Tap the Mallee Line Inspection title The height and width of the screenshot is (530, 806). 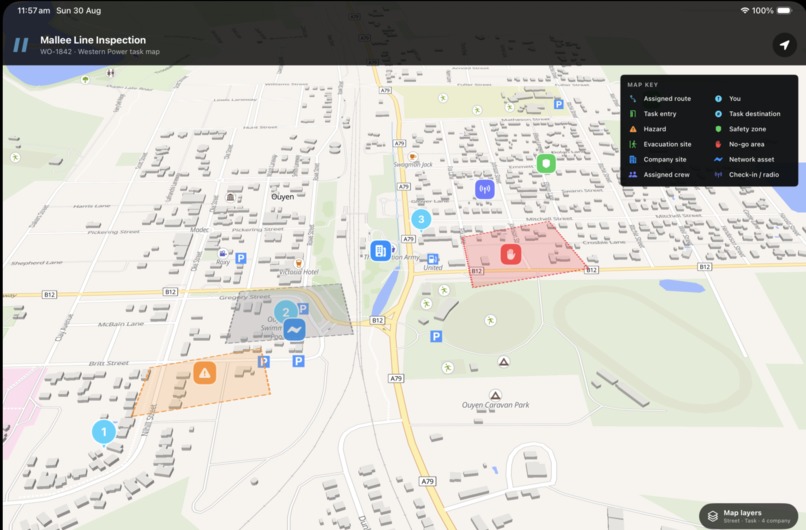coord(93,40)
